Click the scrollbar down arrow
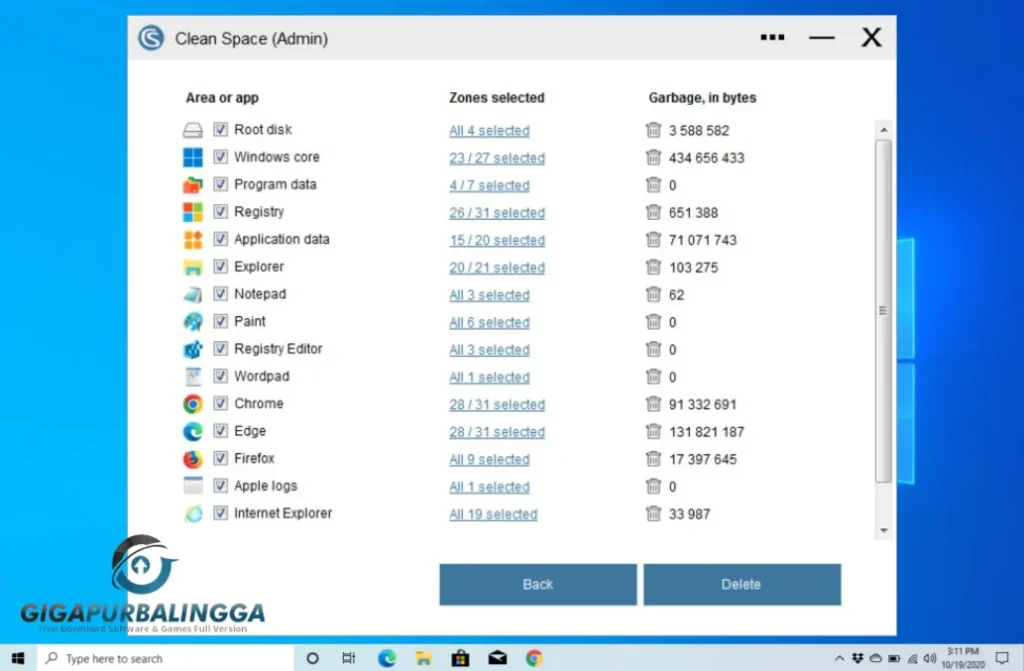Image resolution: width=1024 pixels, height=671 pixels. coord(883,528)
